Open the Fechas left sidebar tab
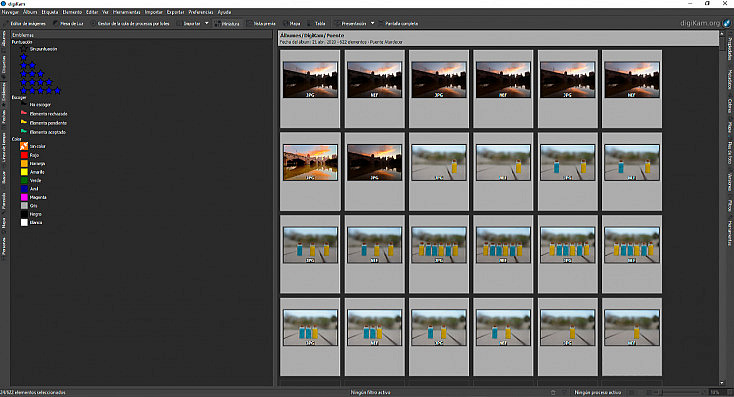Image resolution: width=734 pixels, height=397 pixels. pos(4,117)
